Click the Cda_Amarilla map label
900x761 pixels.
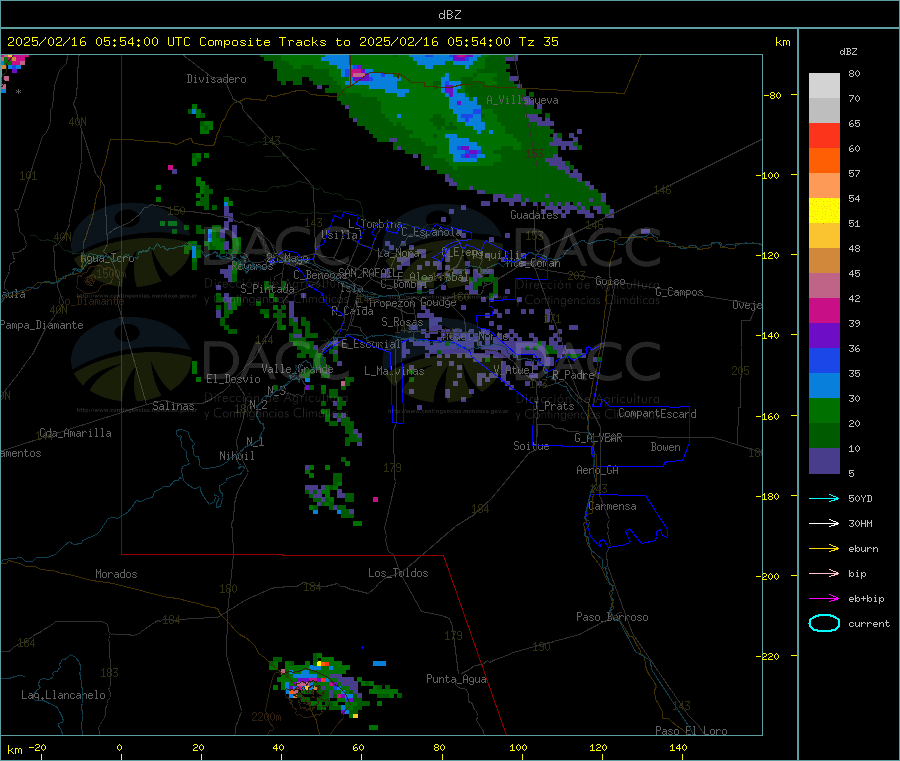[75, 433]
